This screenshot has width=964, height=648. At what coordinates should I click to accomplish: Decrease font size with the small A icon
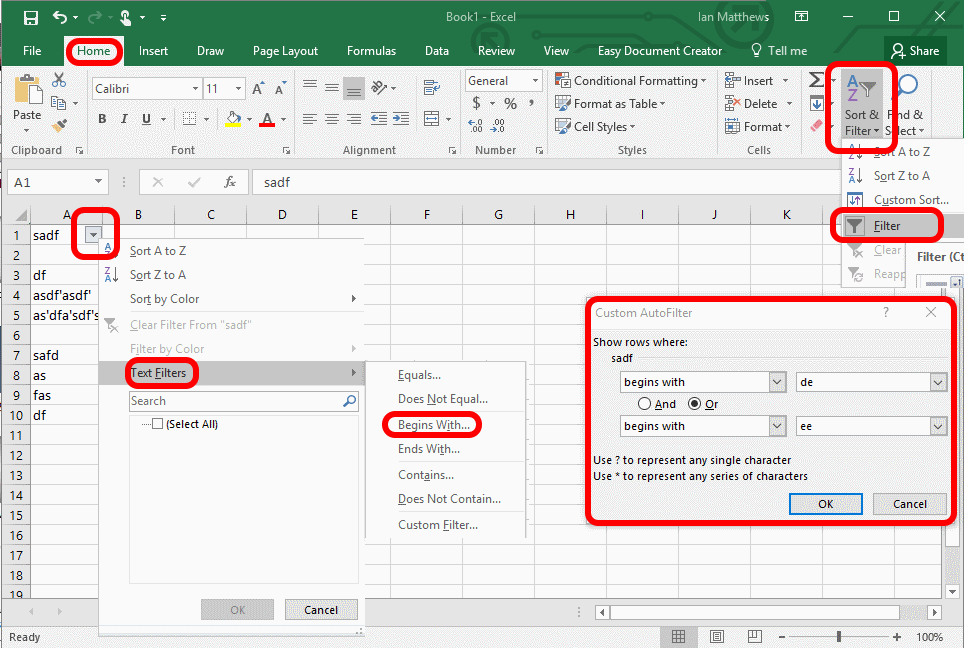[280, 89]
